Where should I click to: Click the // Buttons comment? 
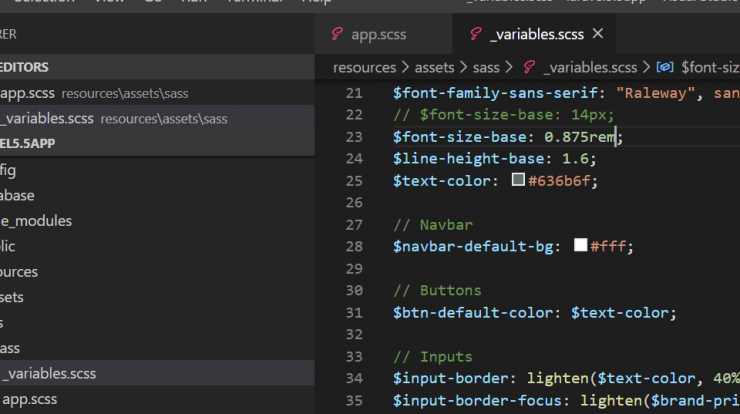437,290
